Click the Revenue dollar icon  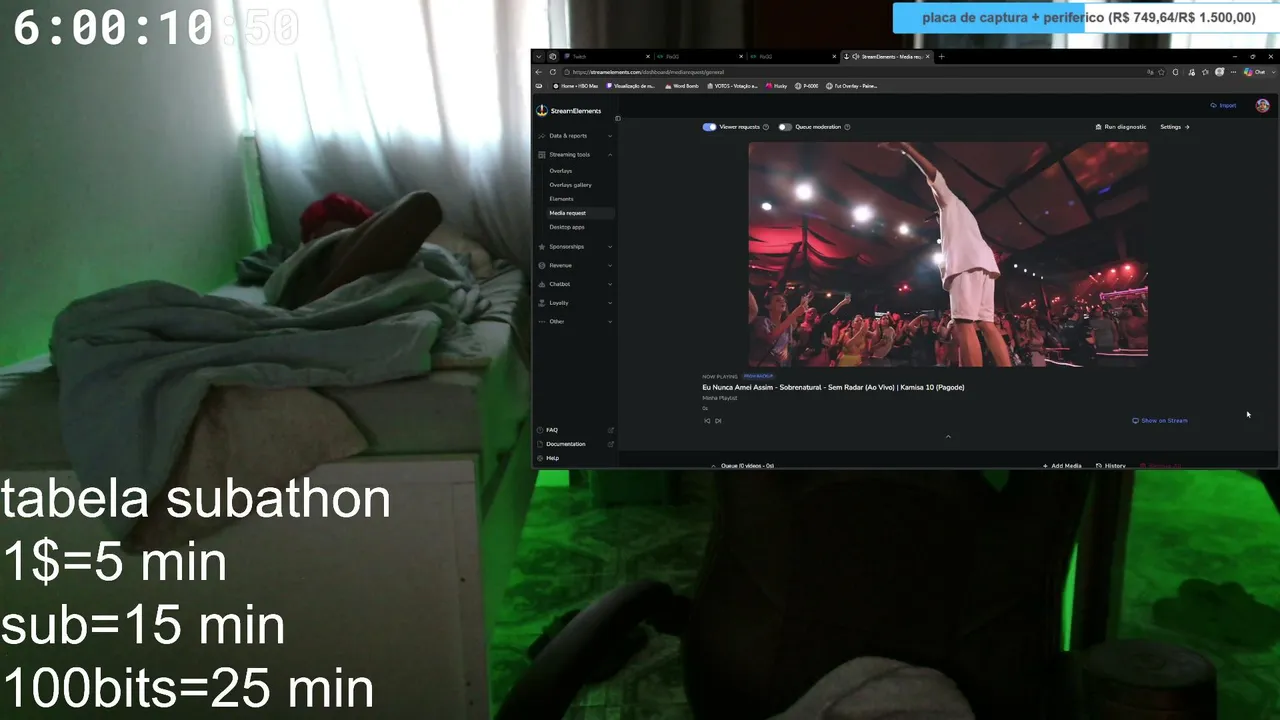click(x=542, y=266)
